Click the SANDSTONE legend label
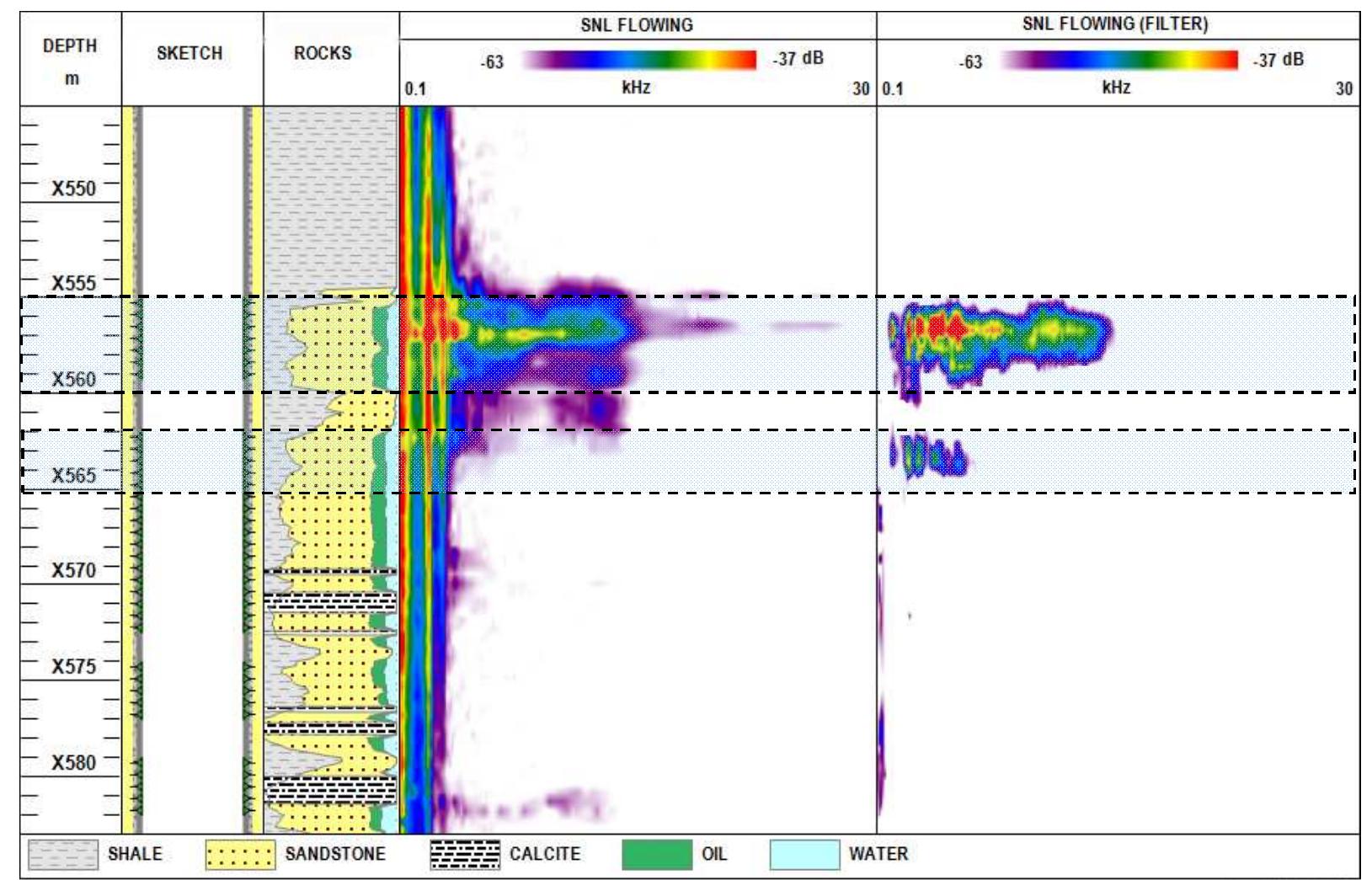This screenshot has width=1372, height=880. pos(335,854)
